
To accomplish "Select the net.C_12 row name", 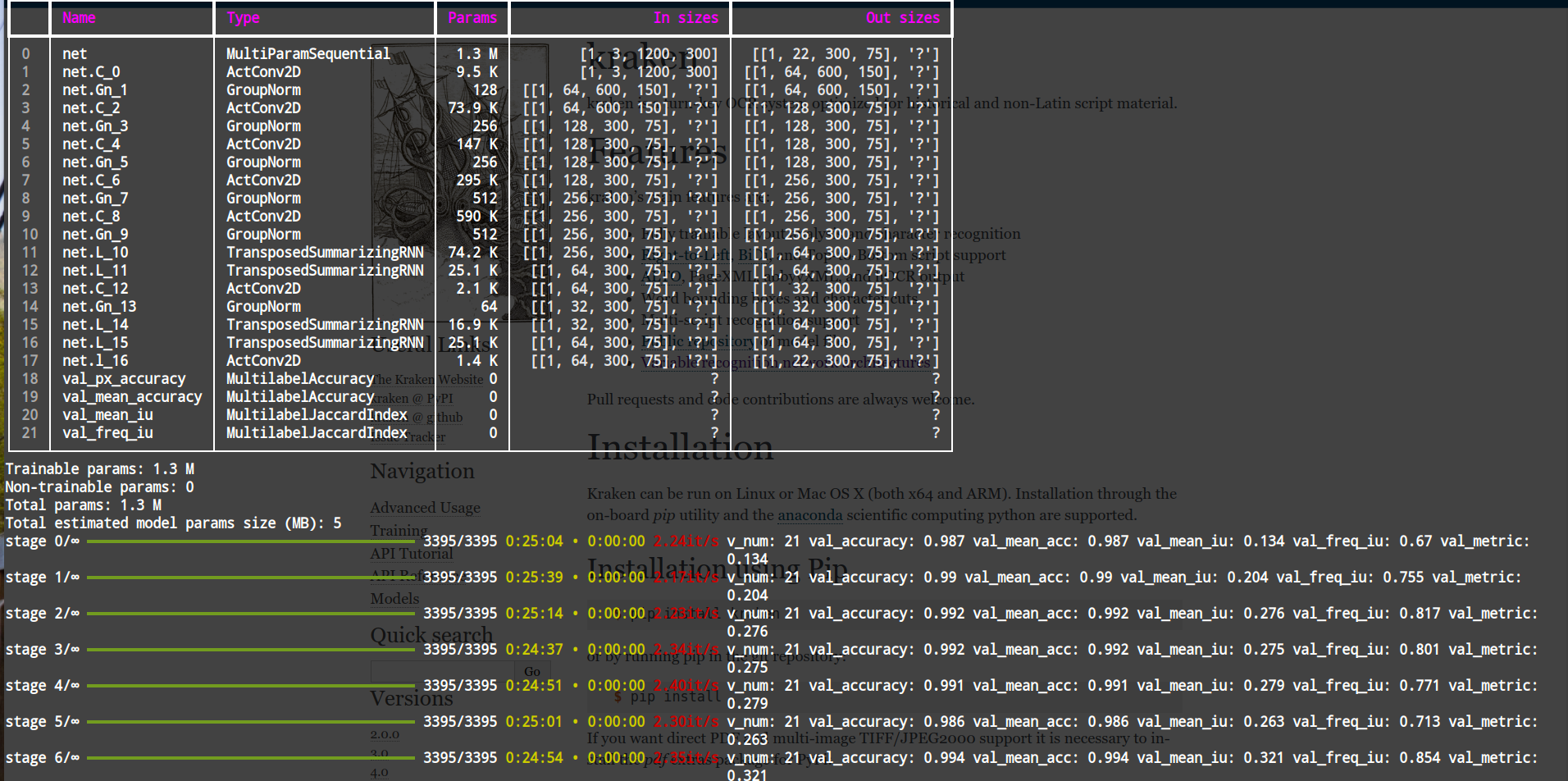I will coord(95,289).
